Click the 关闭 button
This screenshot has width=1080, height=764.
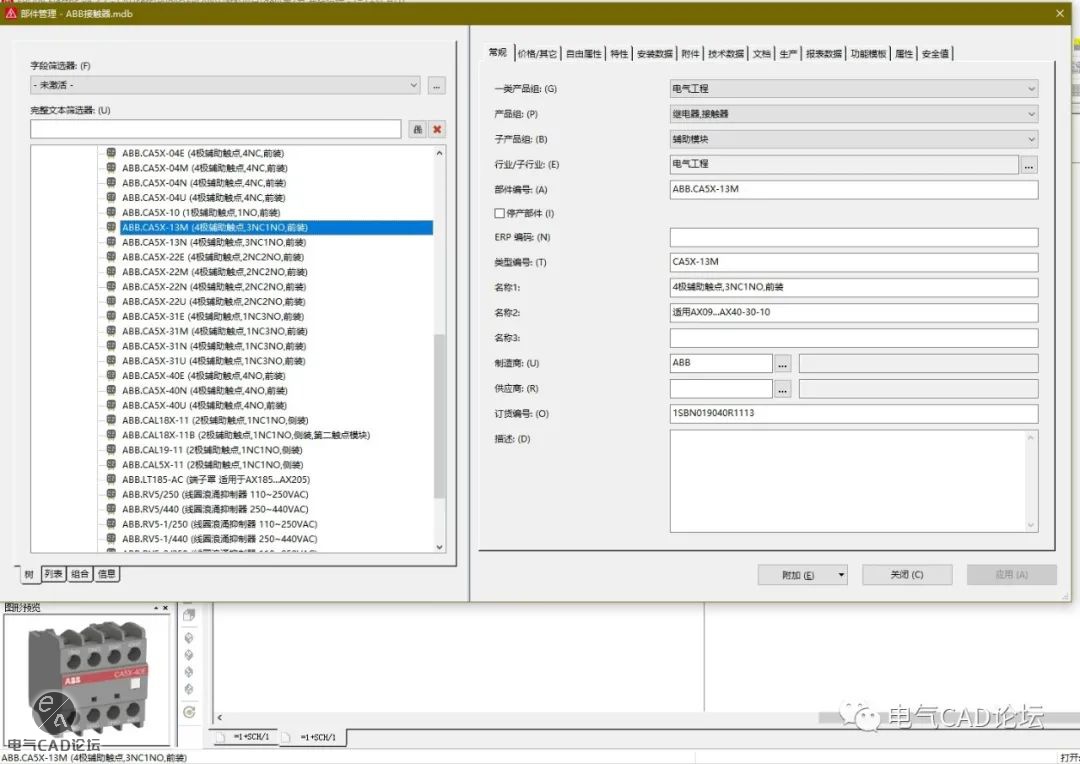(x=907, y=575)
